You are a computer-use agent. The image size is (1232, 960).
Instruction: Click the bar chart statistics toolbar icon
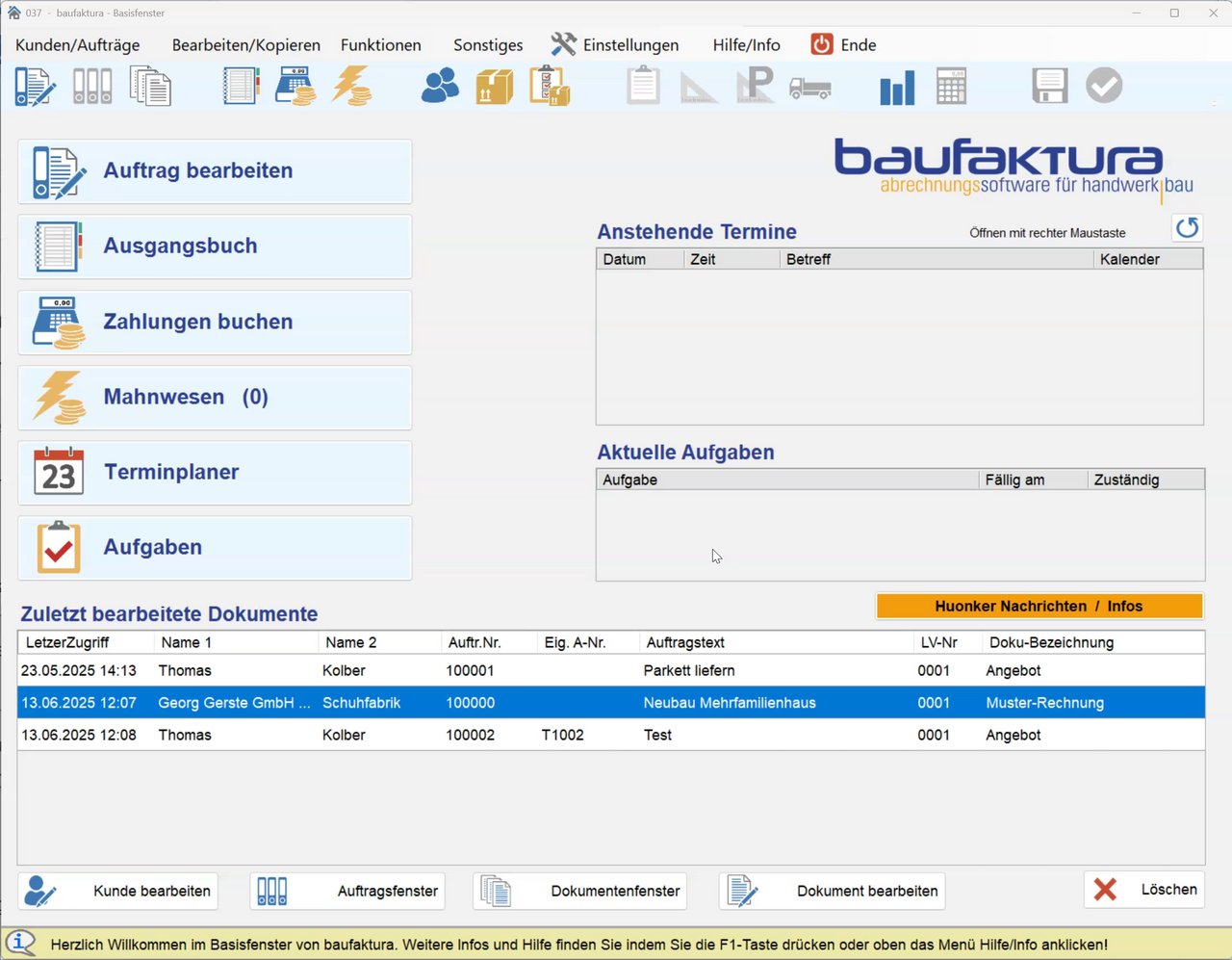click(897, 87)
